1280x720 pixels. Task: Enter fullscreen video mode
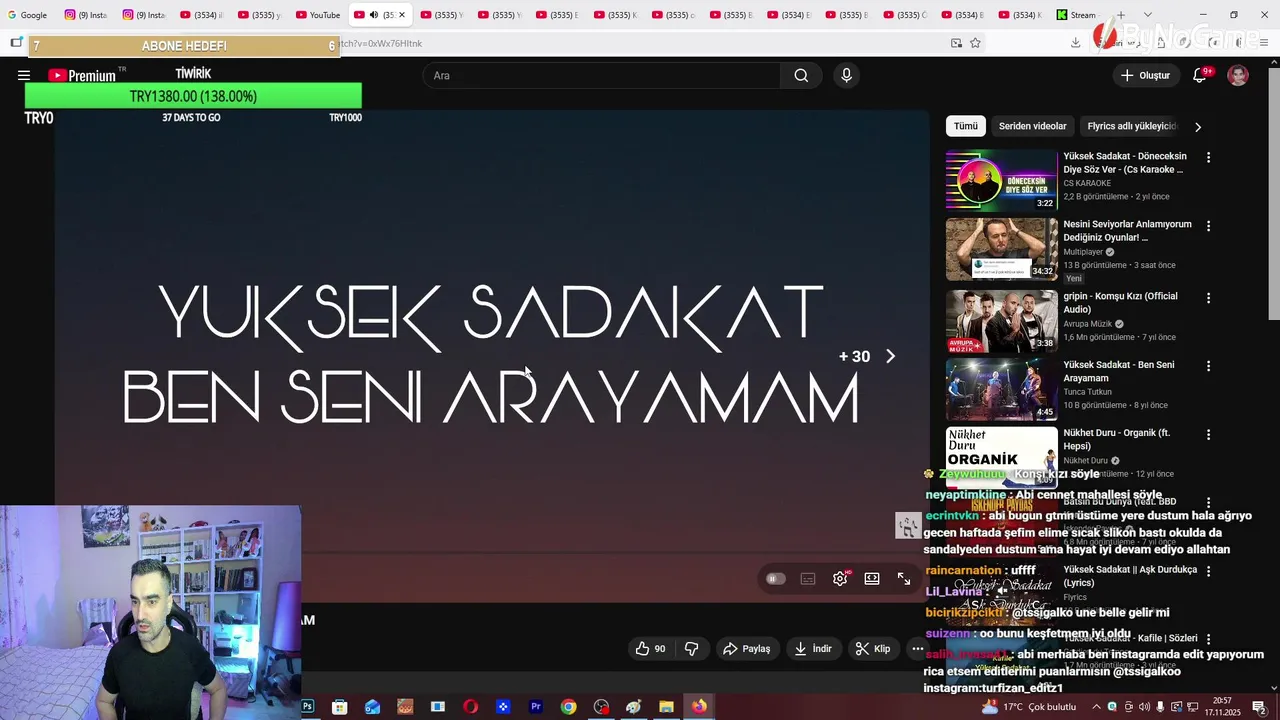click(904, 579)
